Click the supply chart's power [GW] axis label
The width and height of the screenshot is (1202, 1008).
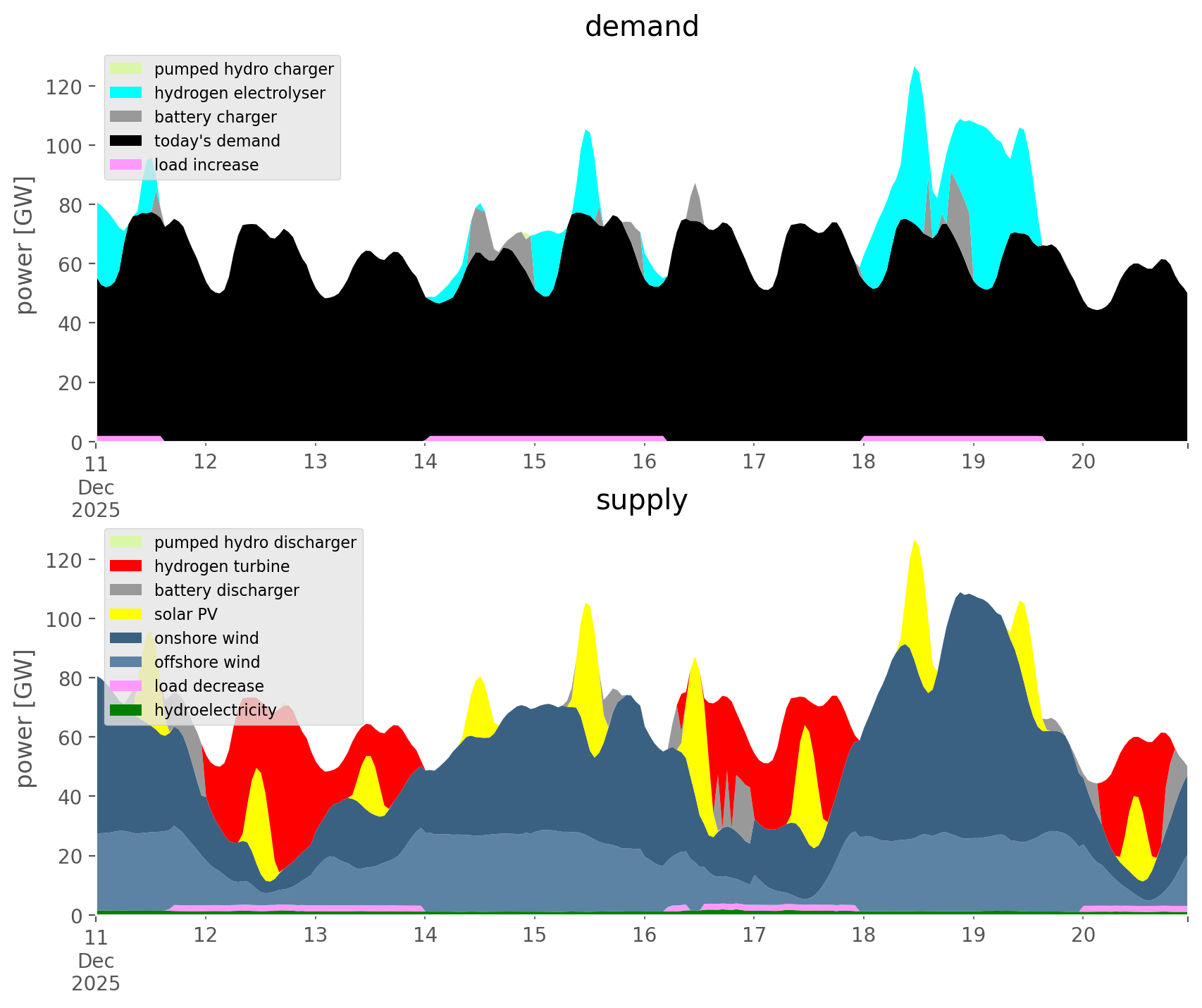(x=25, y=718)
